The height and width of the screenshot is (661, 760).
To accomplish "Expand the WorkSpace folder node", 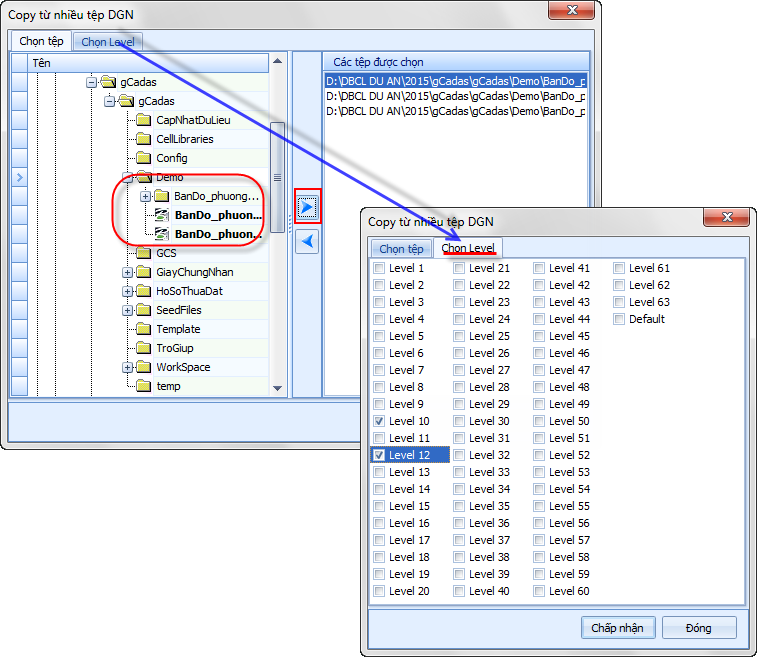I will pyautogui.click(x=127, y=367).
